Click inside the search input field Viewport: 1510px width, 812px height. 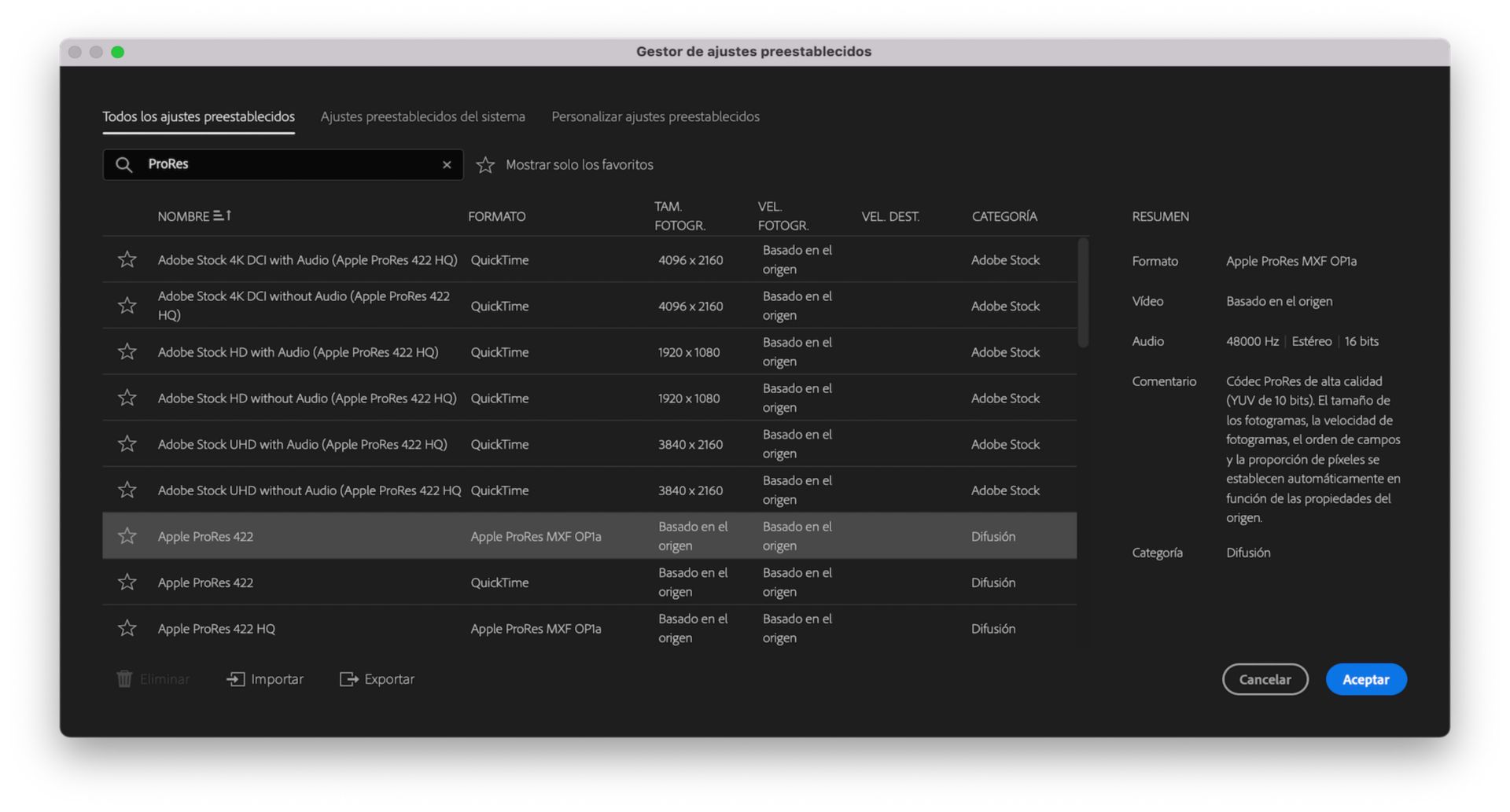275,164
